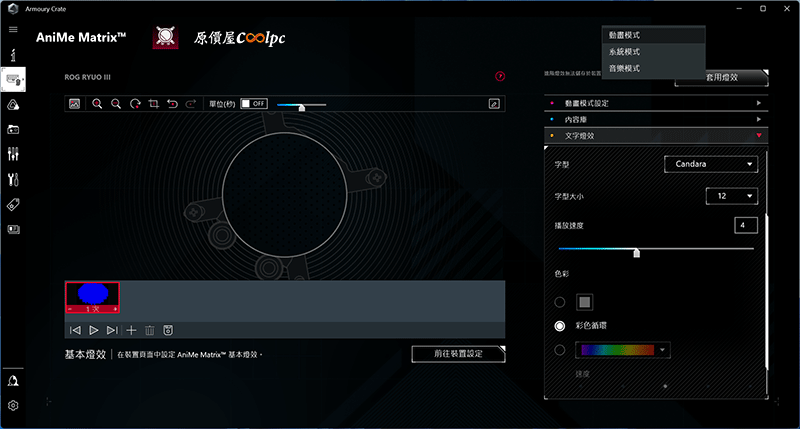Select the gradient color radio button

(560, 350)
